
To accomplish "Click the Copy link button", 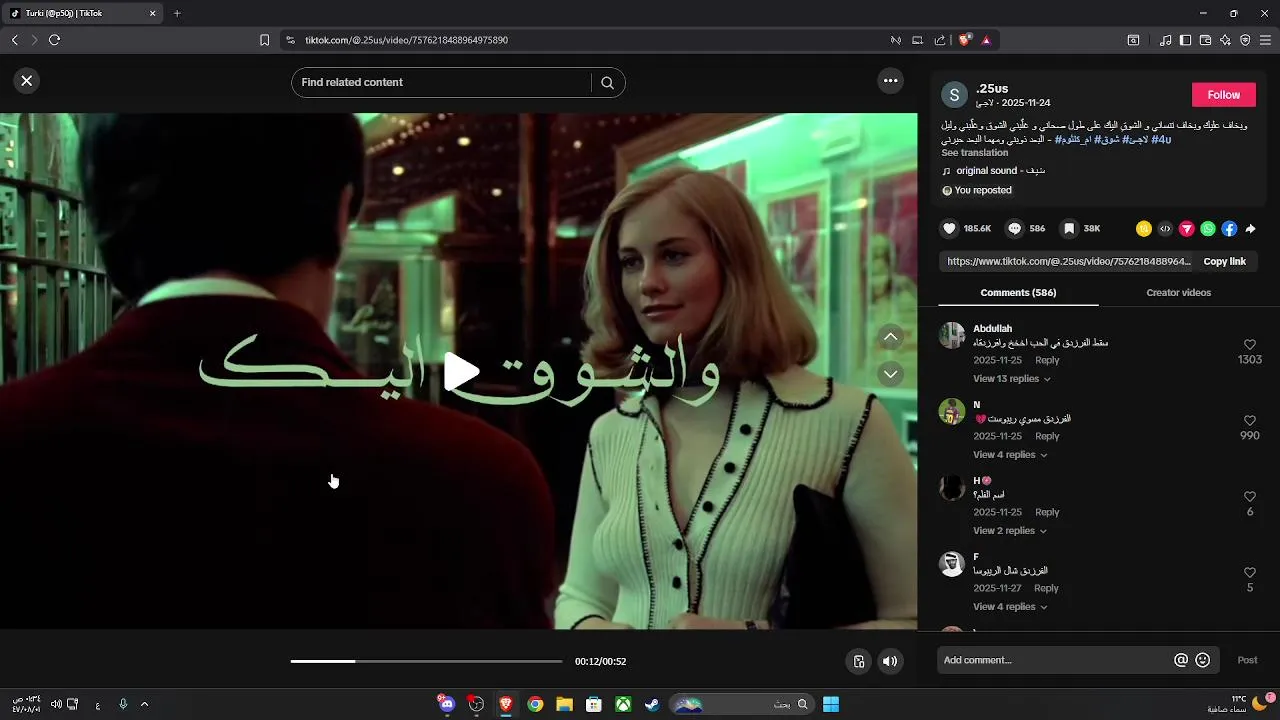I will [1224, 261].
